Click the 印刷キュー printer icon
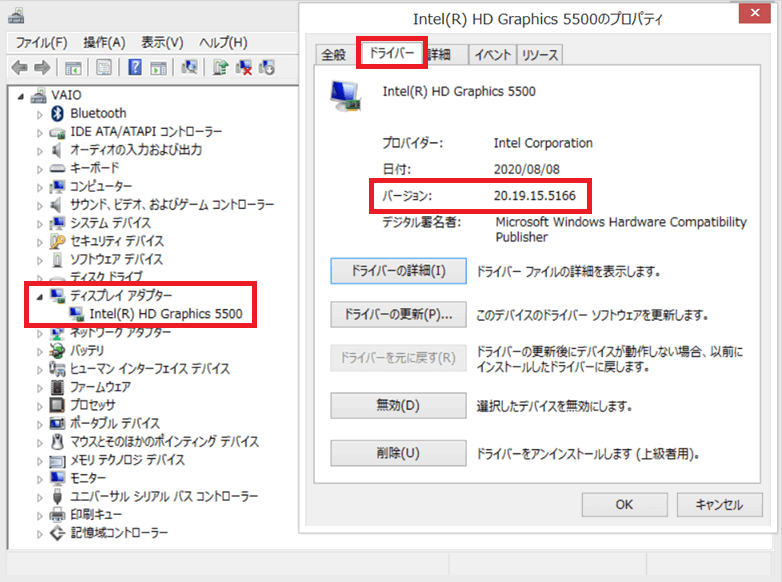This screenshot has width=782, height=582. pos(57,514)
